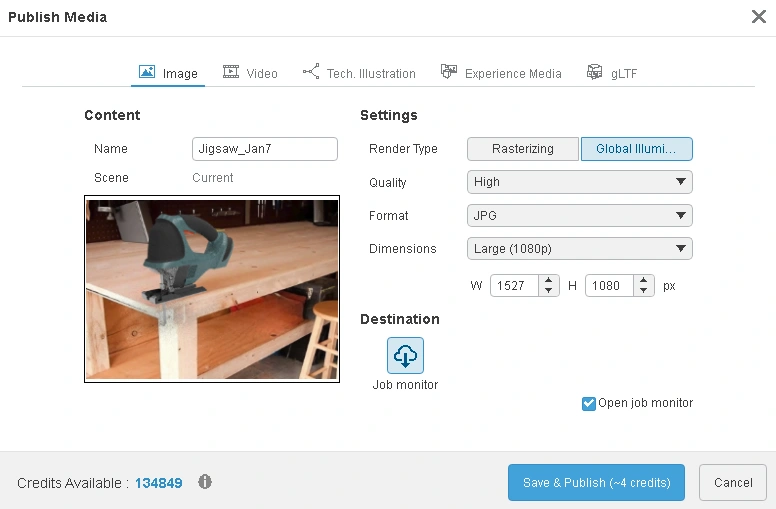Select the Job monitor cloud download icon

point(405,355)
